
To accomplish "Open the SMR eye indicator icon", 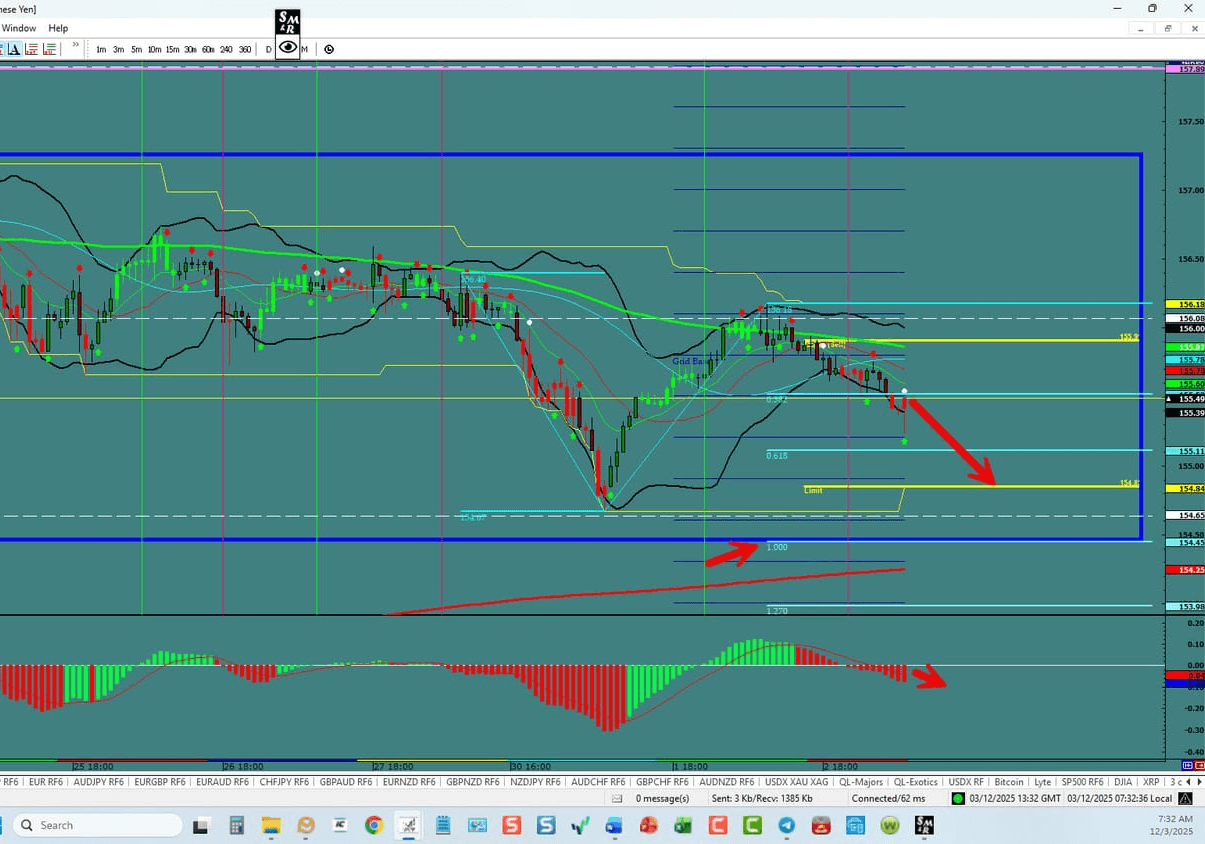I will click(x=288, y=48).
